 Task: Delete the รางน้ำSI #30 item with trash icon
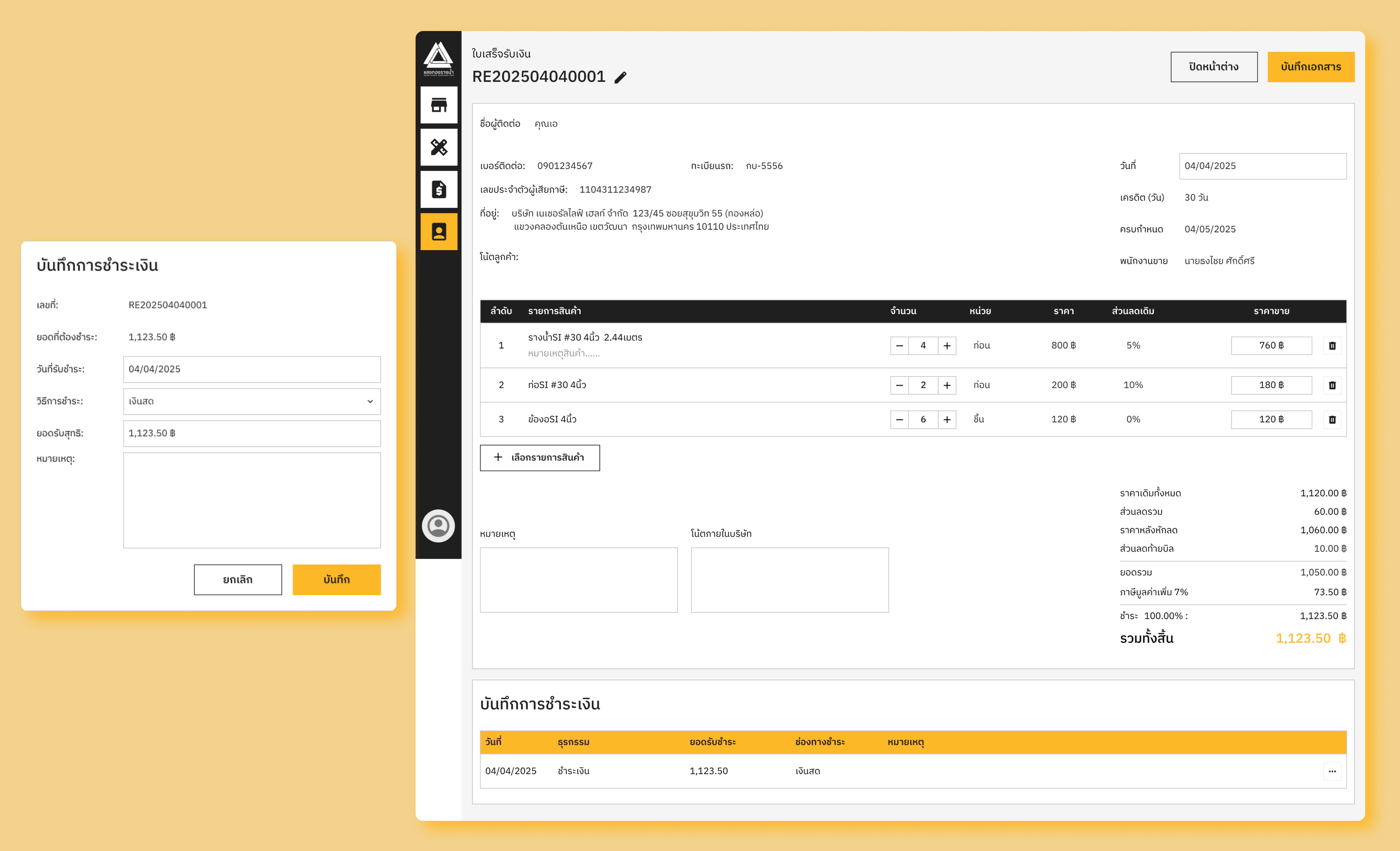coord(1333,346)
